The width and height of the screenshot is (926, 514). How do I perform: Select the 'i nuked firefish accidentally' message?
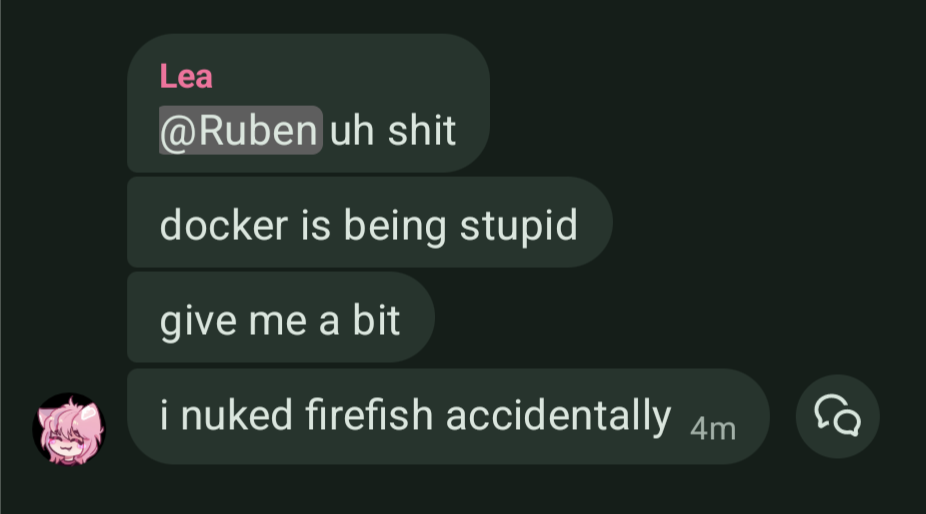pos(448,416)
